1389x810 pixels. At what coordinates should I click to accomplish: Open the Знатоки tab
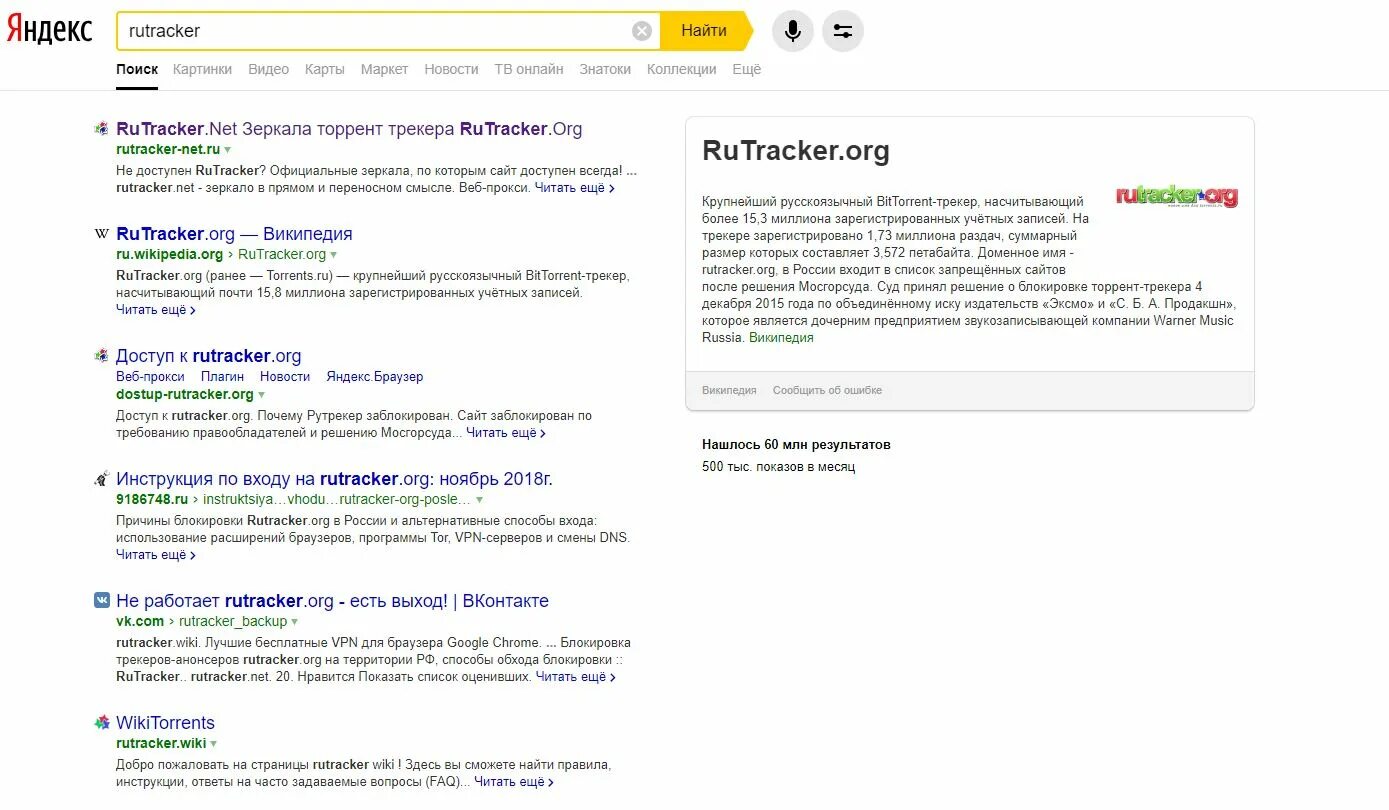pos(605,69)
